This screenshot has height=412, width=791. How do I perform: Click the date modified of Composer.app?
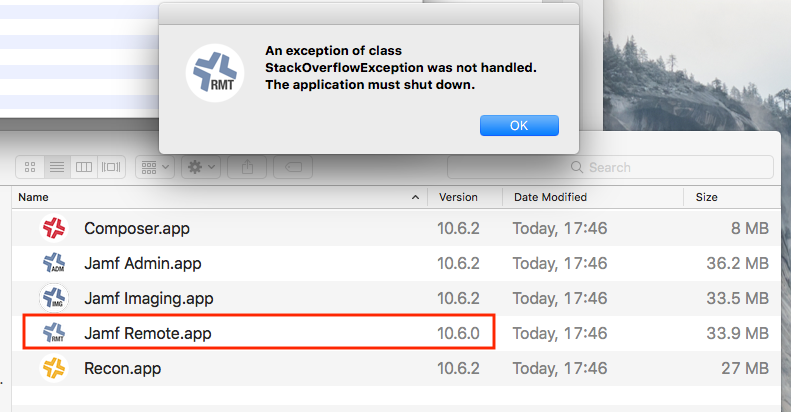coord(560,228)
